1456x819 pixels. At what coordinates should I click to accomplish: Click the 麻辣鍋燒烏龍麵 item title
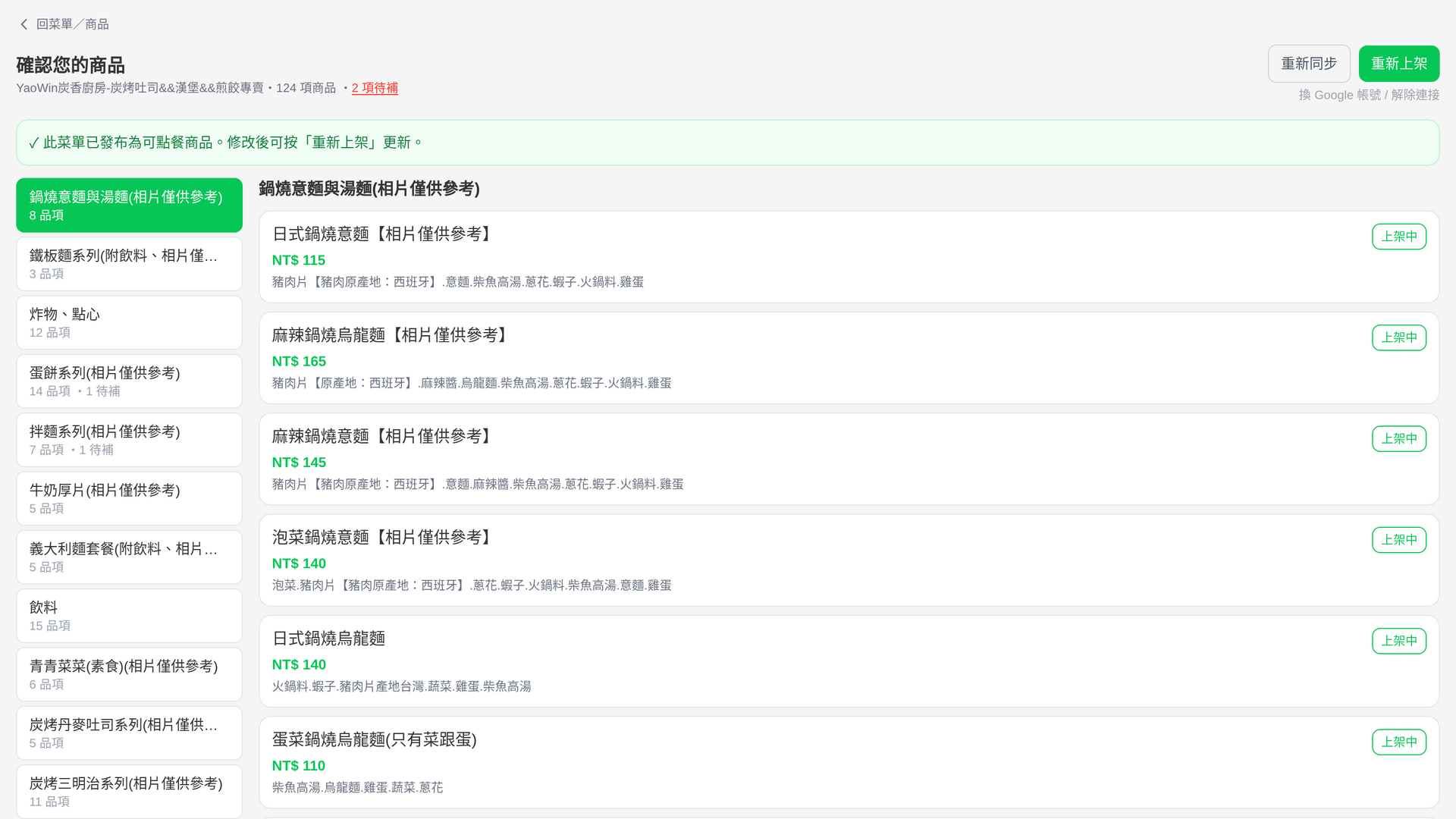pos(392,335)
